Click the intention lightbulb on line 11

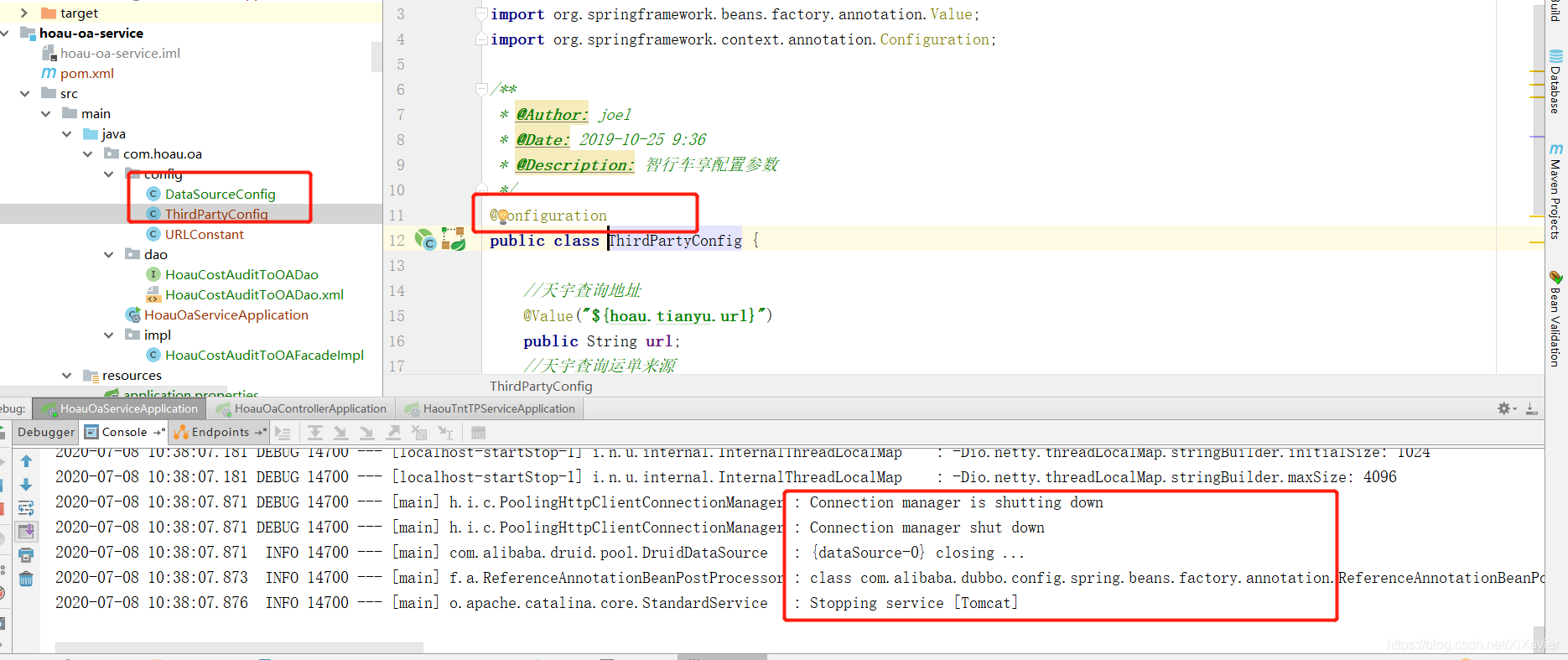click(502, 216)
